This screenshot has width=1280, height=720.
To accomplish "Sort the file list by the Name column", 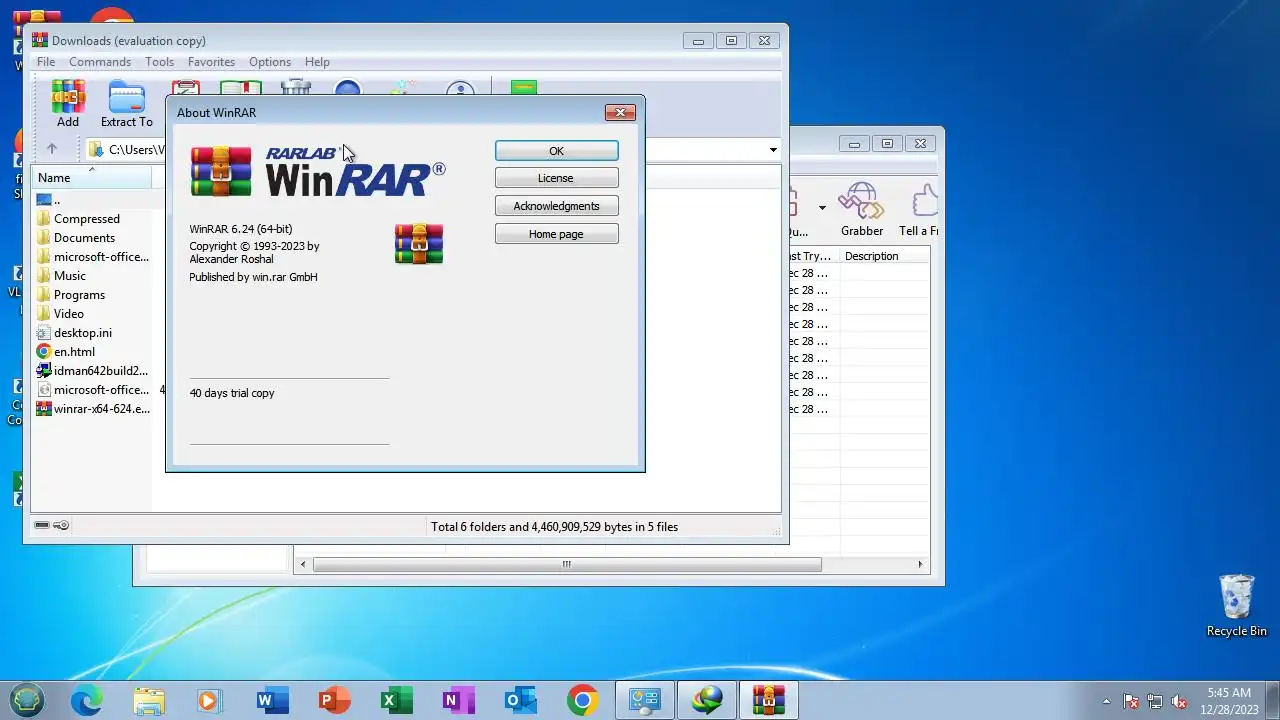I will [x=92, y=177].
